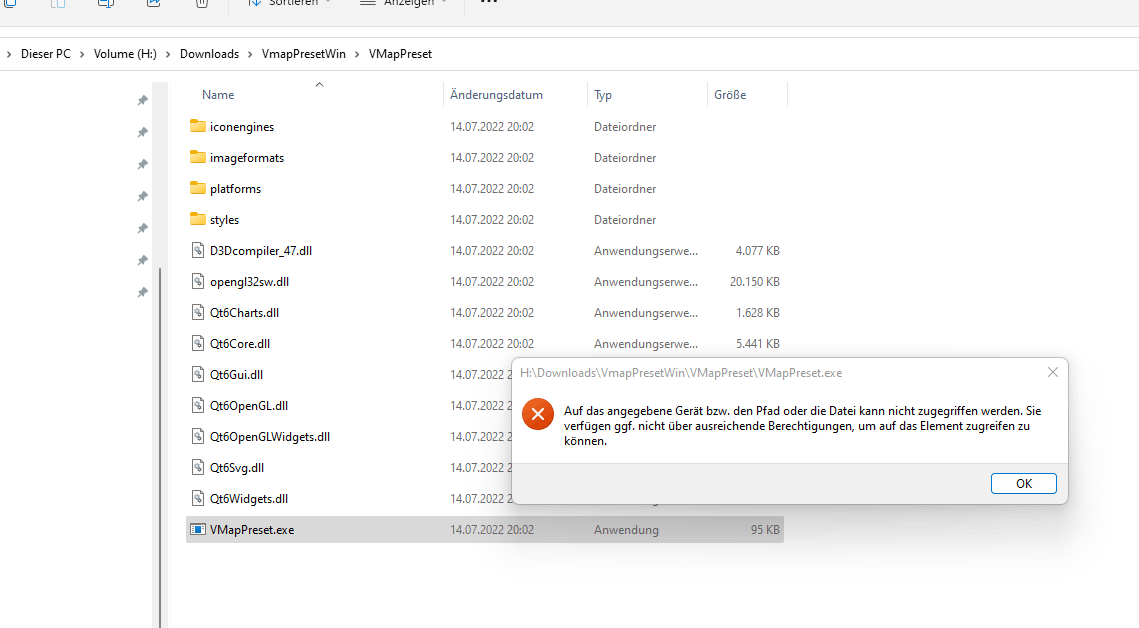This screenshot has height=628, width=1139.
Task: Click VMapPreset breadcrumb segment
Action: tap(400, 54)
